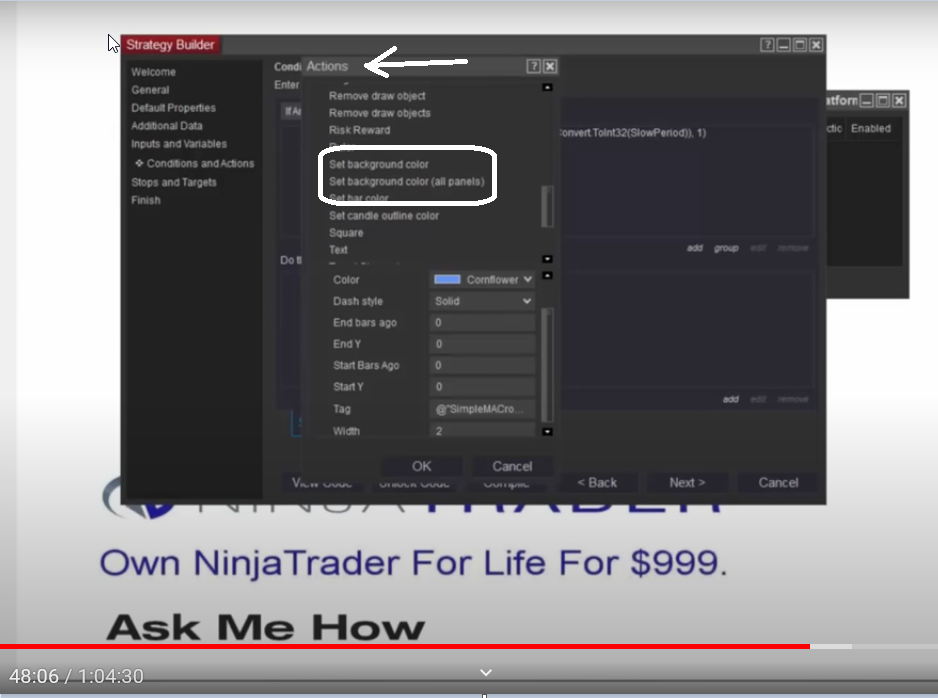Image resolution: width=938 pixels, height=698 pixels.
Task: Click the action list scrollbar thumb
Action: pyautogui.click(x=547, y=206)
